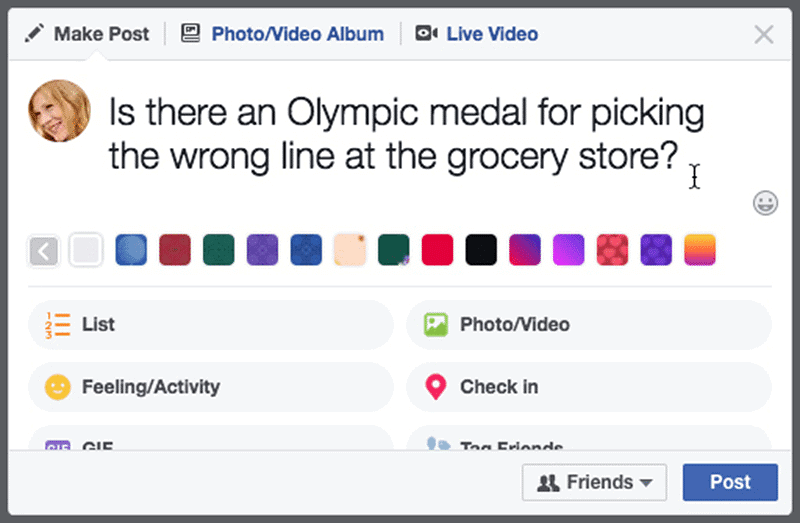Click the Feeling/Activity smiley icon

(58, 387)
